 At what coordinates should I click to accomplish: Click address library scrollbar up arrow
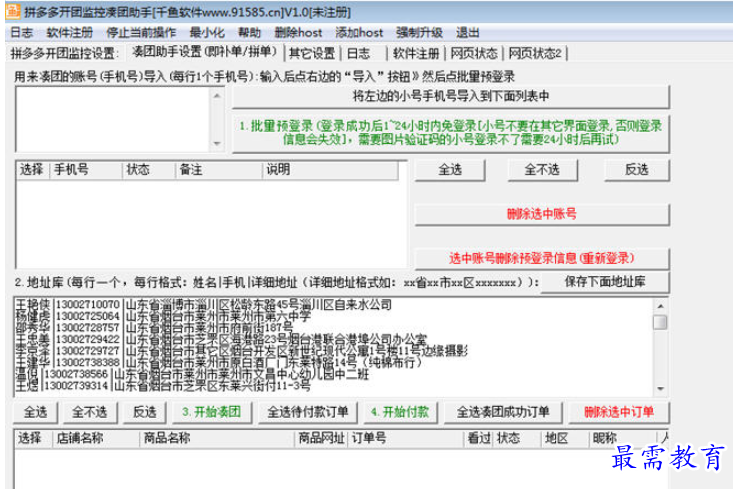660,306
